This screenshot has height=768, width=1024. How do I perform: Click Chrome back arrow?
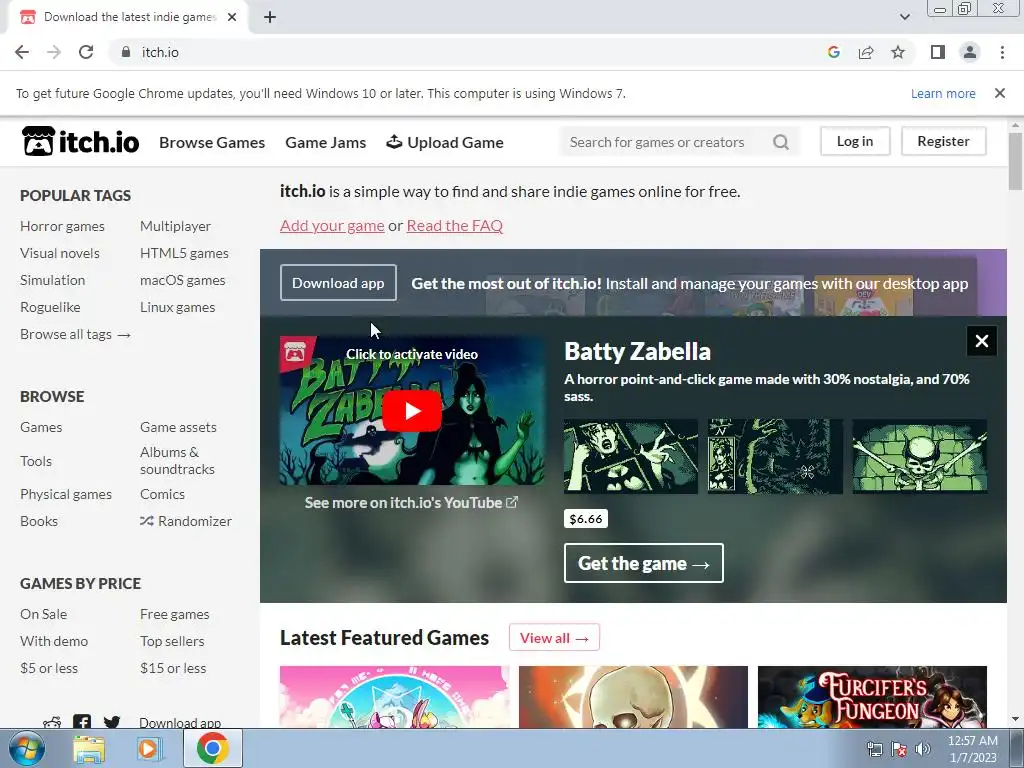[x=22, y=52]
